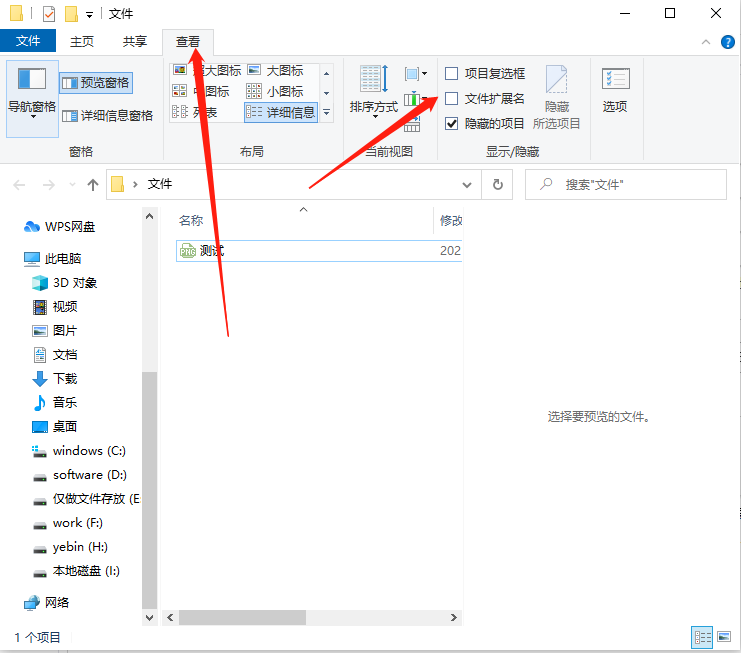This screenshot has height=653, width=741.
Task: Open 仅做文件存放 (E:) drive
Action: pyautogui.click(x=86, y=499)
